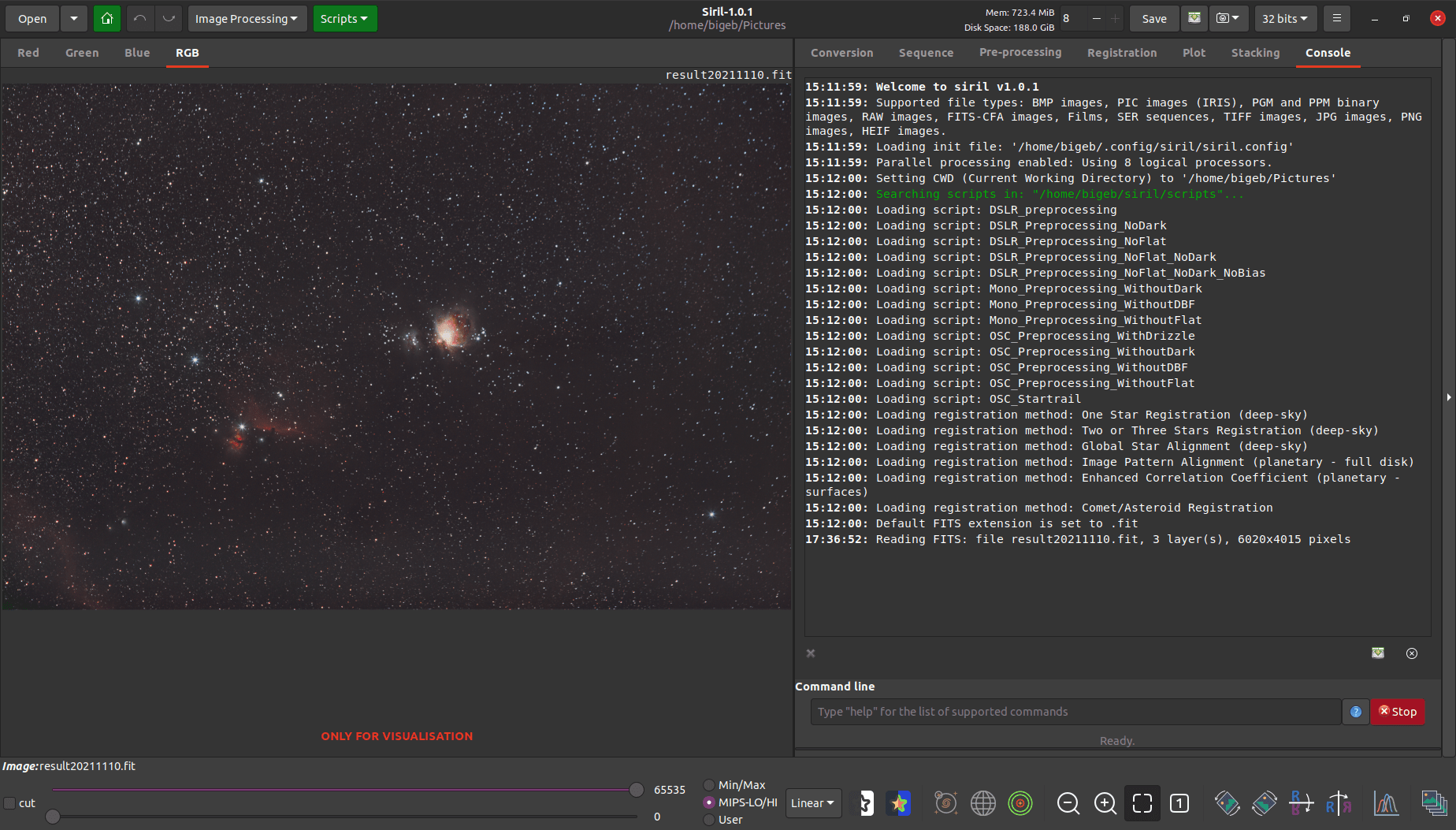Toggle the celestial grid globe icon

pyautogui.click(x=983, y=803)
